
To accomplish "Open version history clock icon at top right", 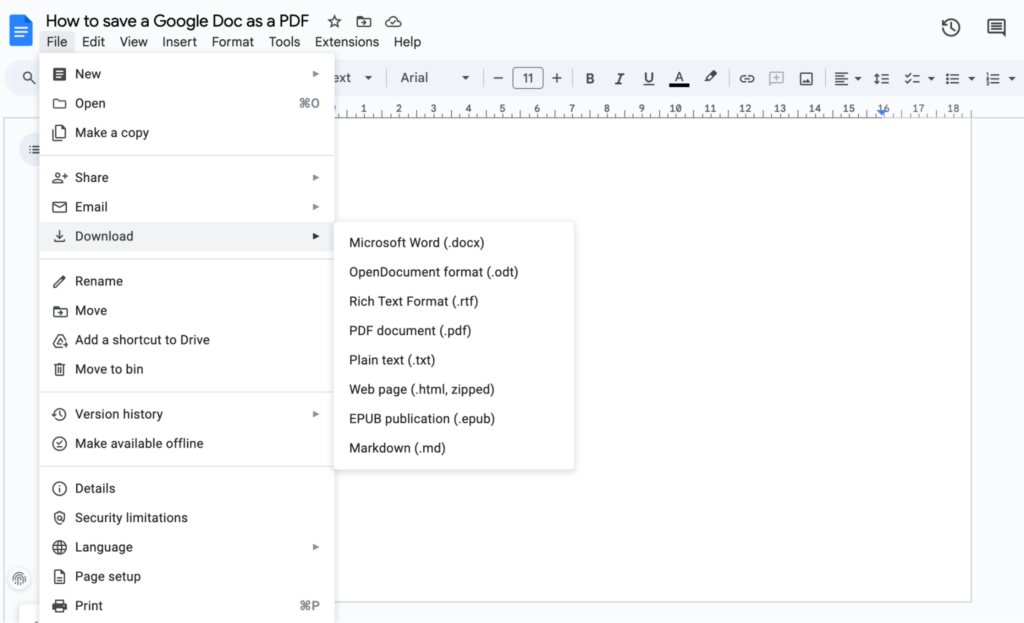I will click(951, 27).
